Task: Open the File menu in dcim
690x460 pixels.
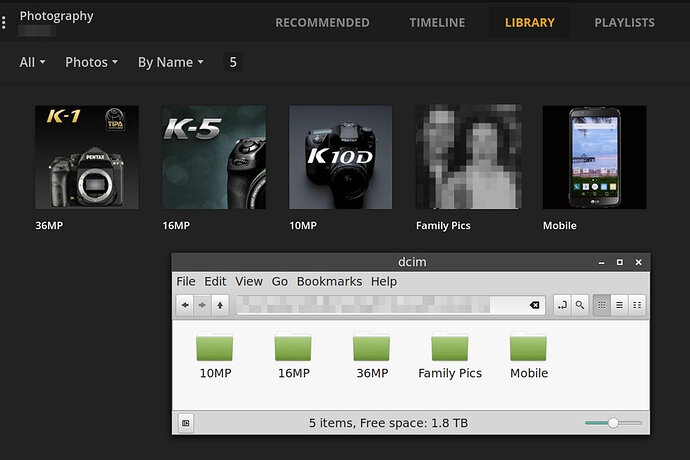Action: pyautogui.click(x=186, y=281)
